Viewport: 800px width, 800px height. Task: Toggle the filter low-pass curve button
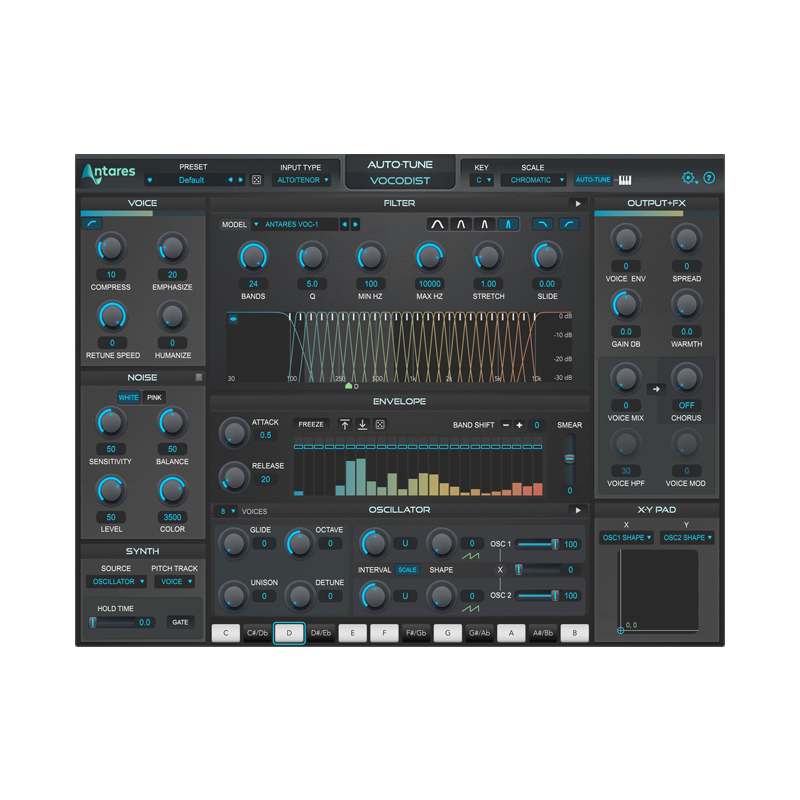543,224
